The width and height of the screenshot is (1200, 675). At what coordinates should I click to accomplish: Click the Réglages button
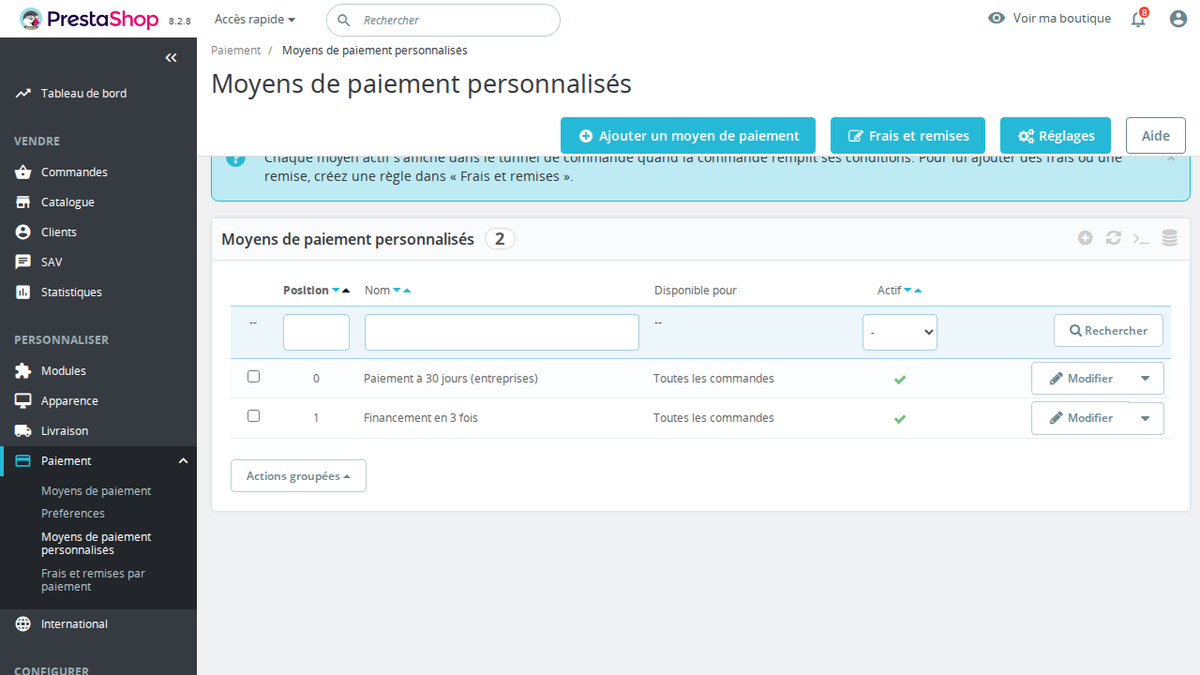click(1056, 136)
